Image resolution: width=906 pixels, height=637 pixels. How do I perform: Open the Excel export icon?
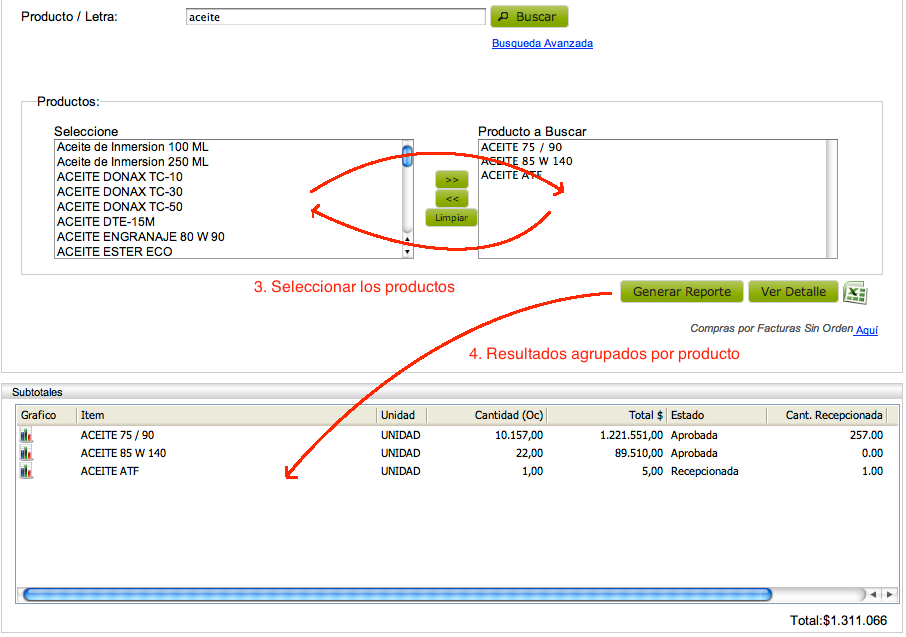[855, 292]
